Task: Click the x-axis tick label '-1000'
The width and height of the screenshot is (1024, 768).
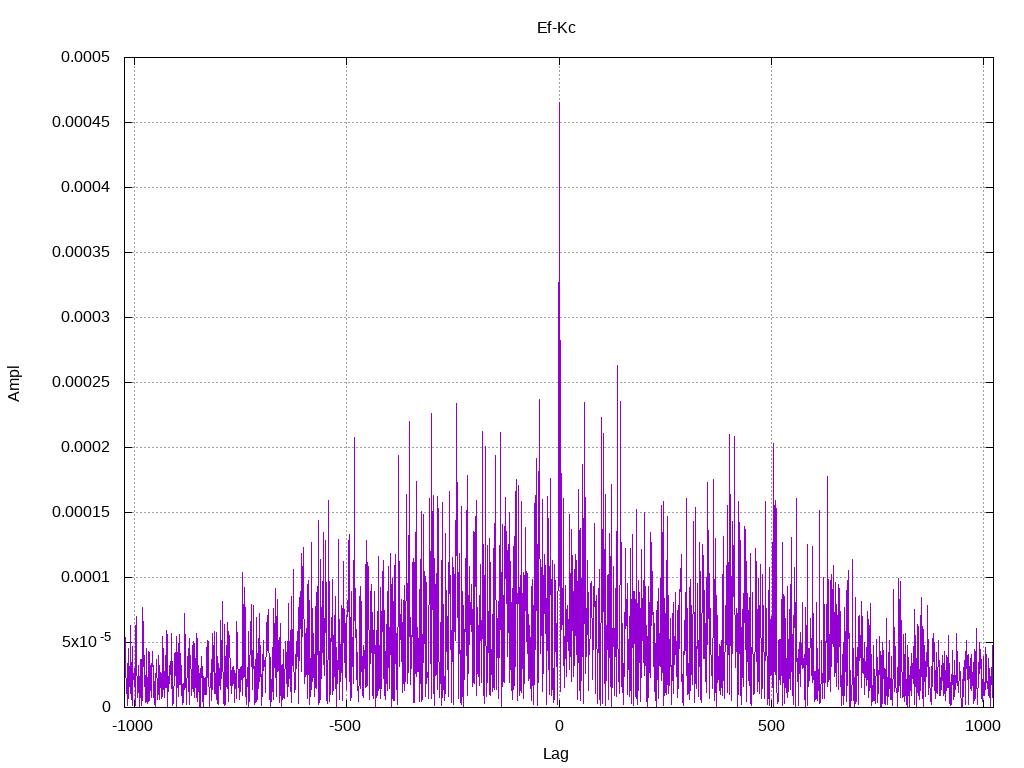Action: point(133,726)
